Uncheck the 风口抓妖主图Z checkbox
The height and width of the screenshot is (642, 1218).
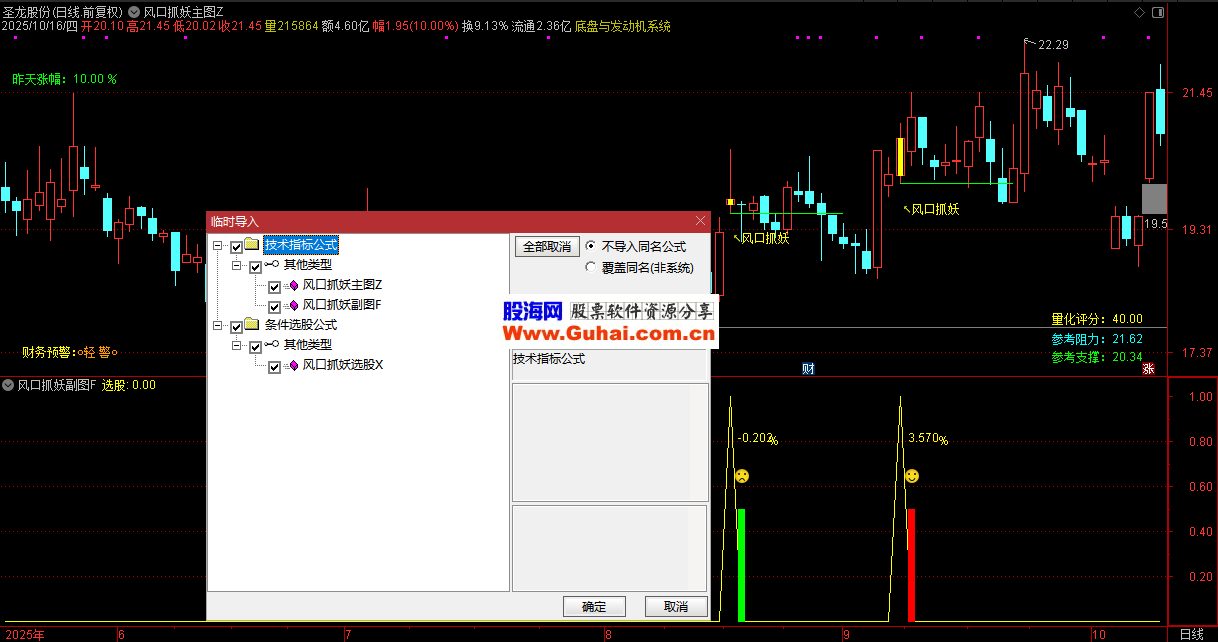click(x=274, y=286)
